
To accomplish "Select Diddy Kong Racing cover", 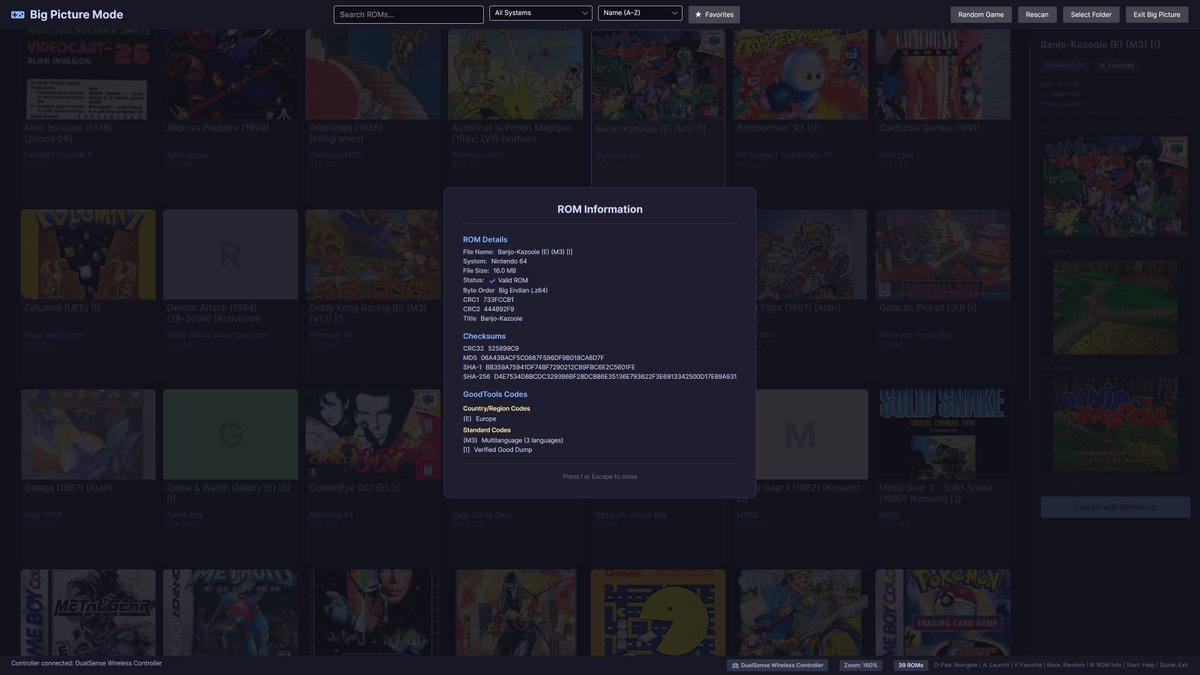I will point(373,255).
